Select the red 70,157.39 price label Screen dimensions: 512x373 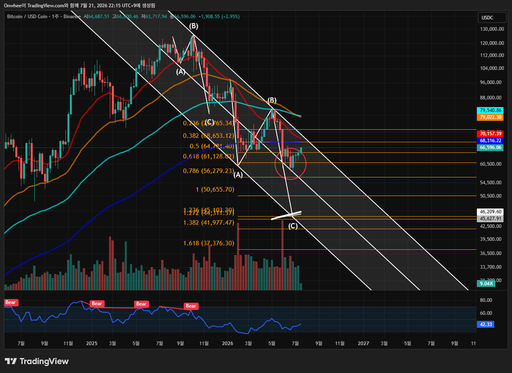pyautogui.click(x=490, y=134)
